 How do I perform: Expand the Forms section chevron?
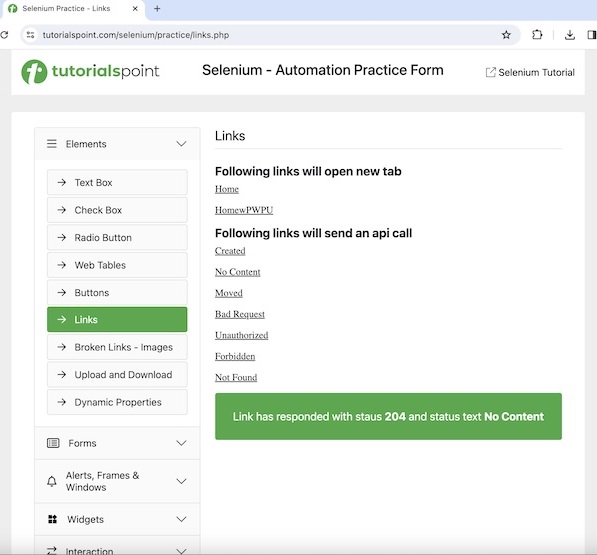pos(181,443)
